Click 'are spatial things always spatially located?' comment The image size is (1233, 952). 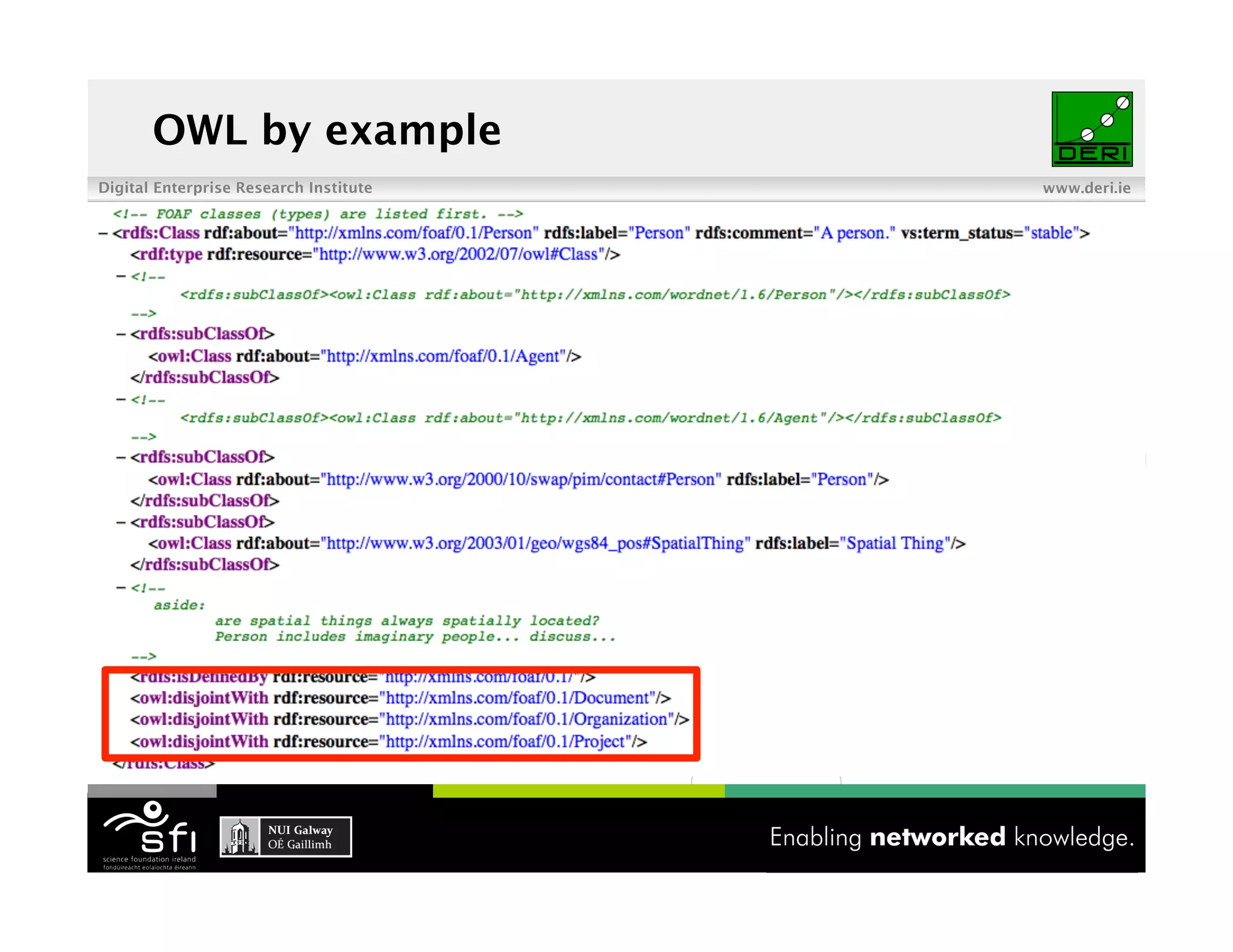(x=407, y=620)
